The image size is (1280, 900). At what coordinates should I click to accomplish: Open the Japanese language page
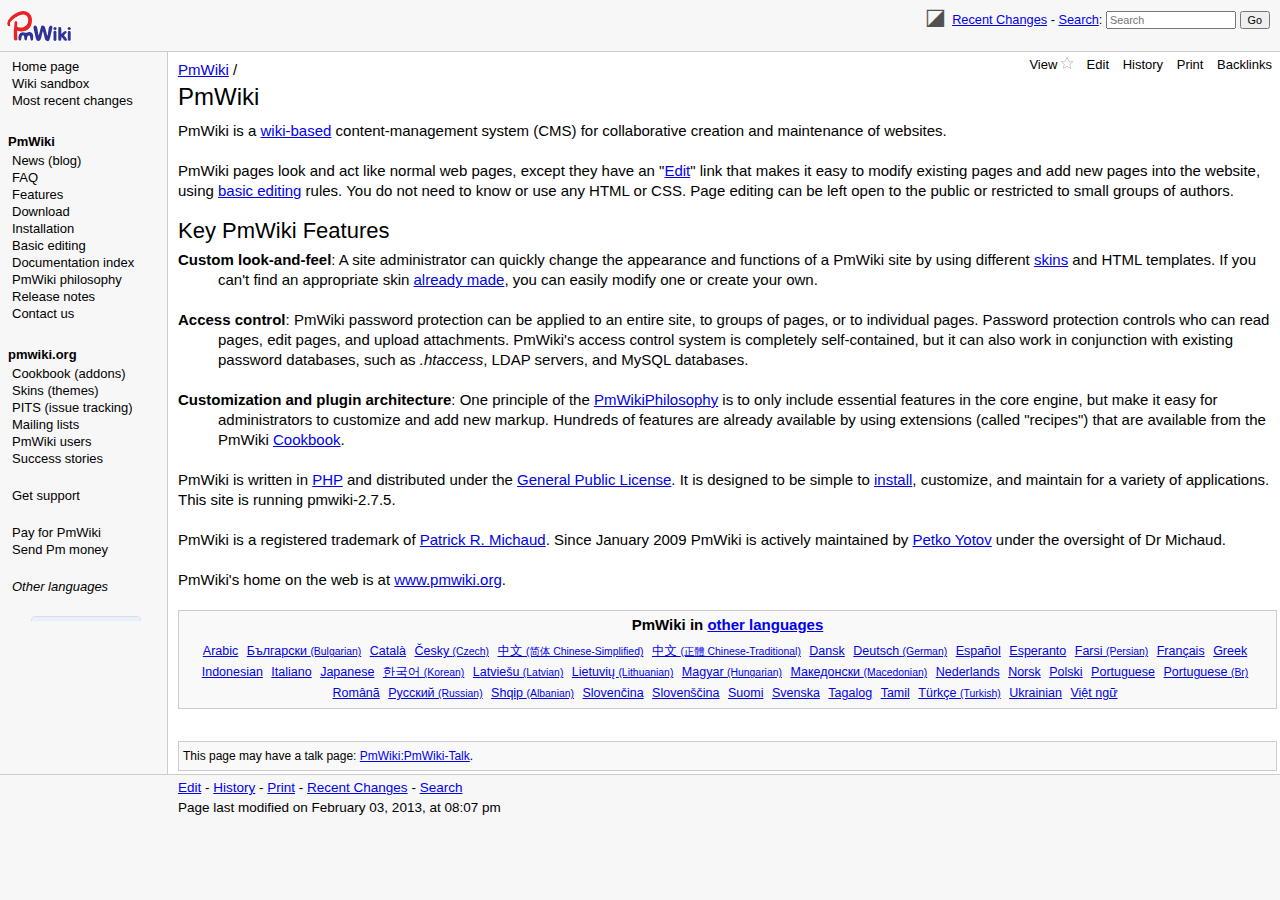347,672
